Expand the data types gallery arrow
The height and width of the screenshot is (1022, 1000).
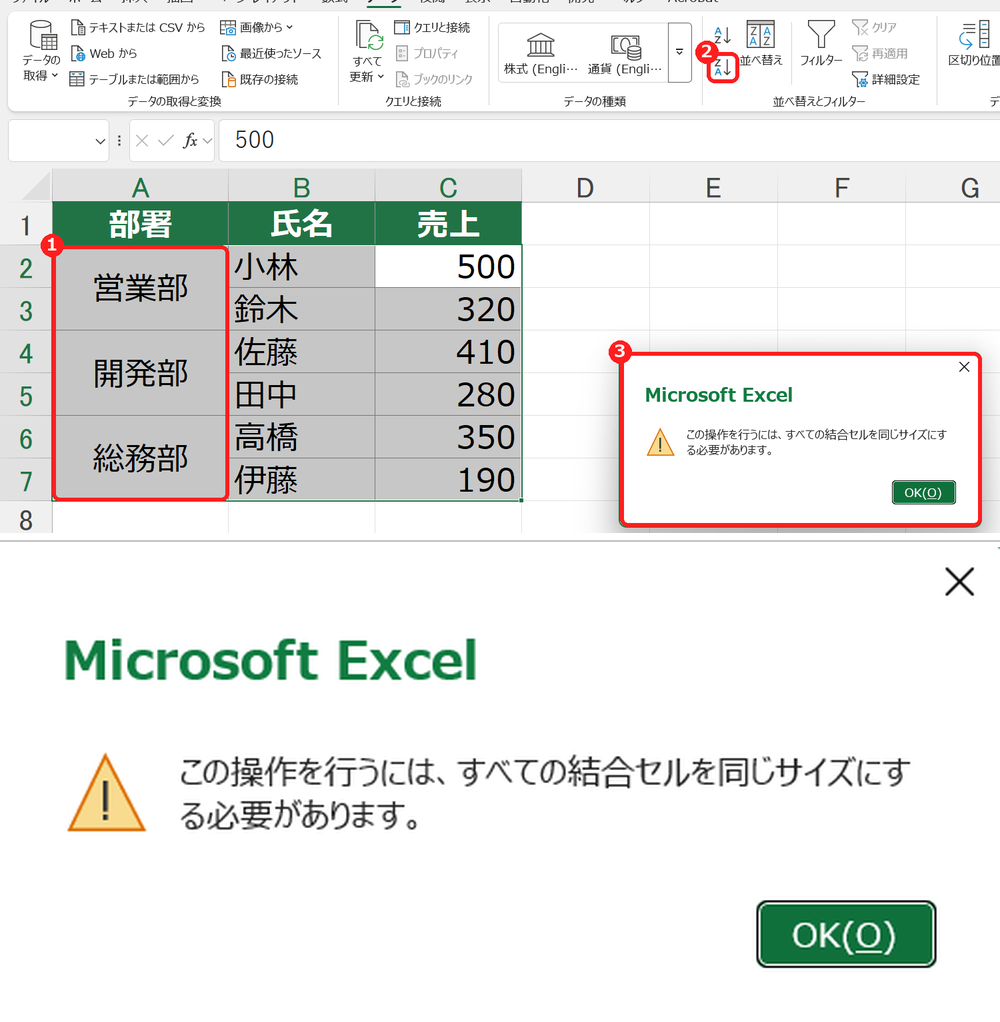(x=679, y=52)
